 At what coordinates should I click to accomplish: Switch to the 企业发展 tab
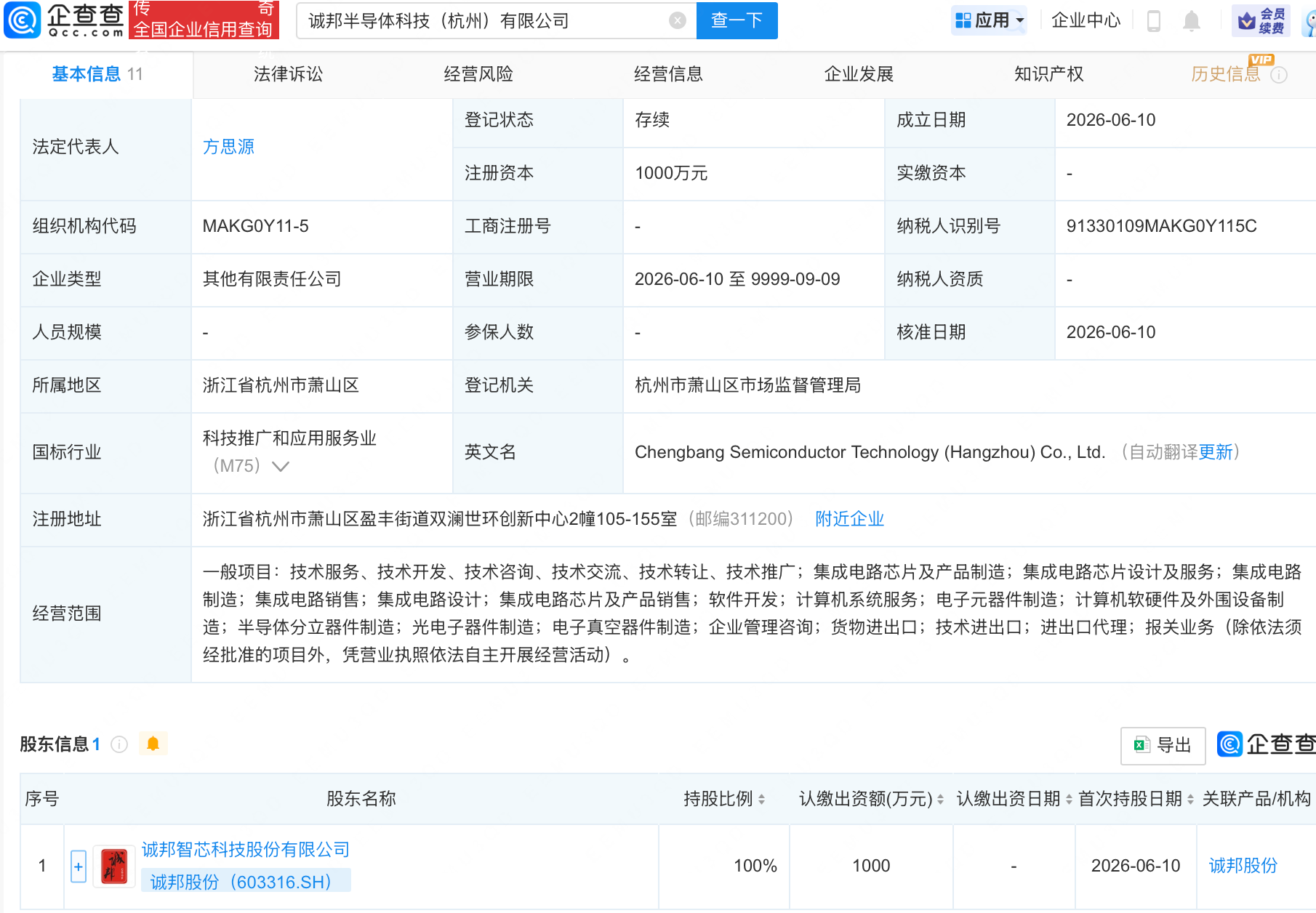(x=859, y=74)
